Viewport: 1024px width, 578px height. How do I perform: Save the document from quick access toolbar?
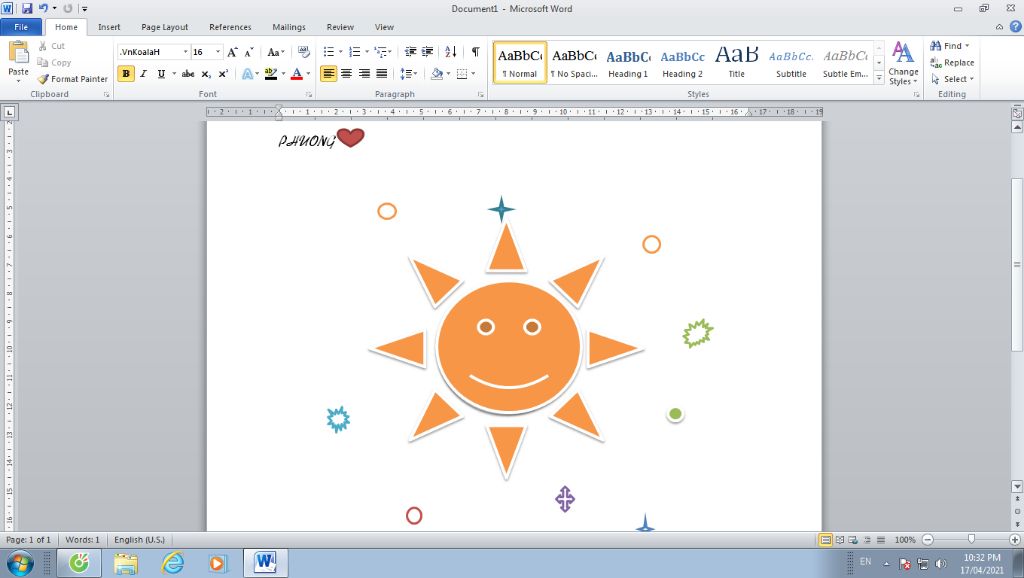27,8
